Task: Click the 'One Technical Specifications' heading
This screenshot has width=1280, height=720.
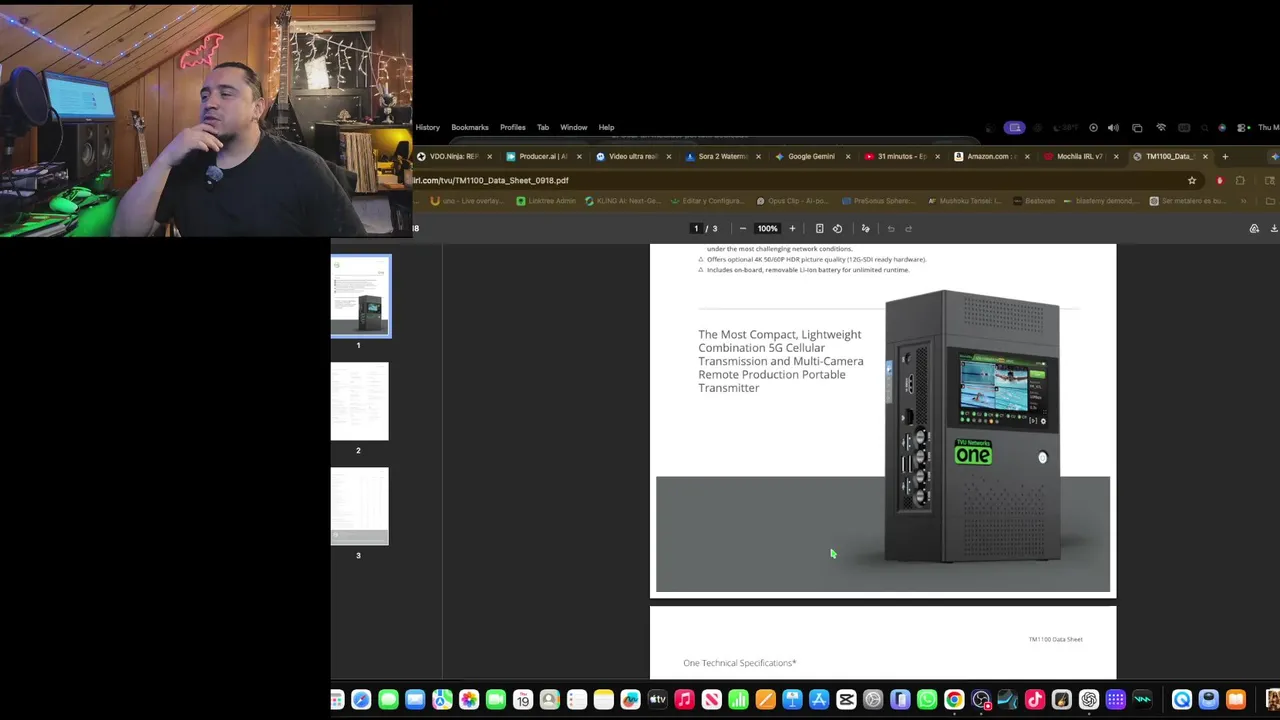Action: (740, 663)
